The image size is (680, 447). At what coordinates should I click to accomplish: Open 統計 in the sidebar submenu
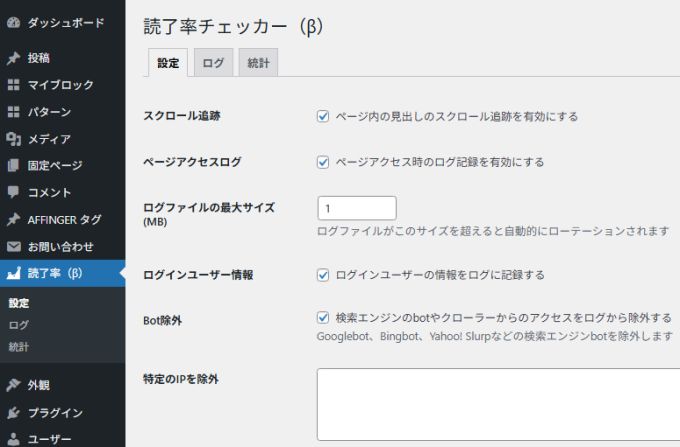pos(19,347)
